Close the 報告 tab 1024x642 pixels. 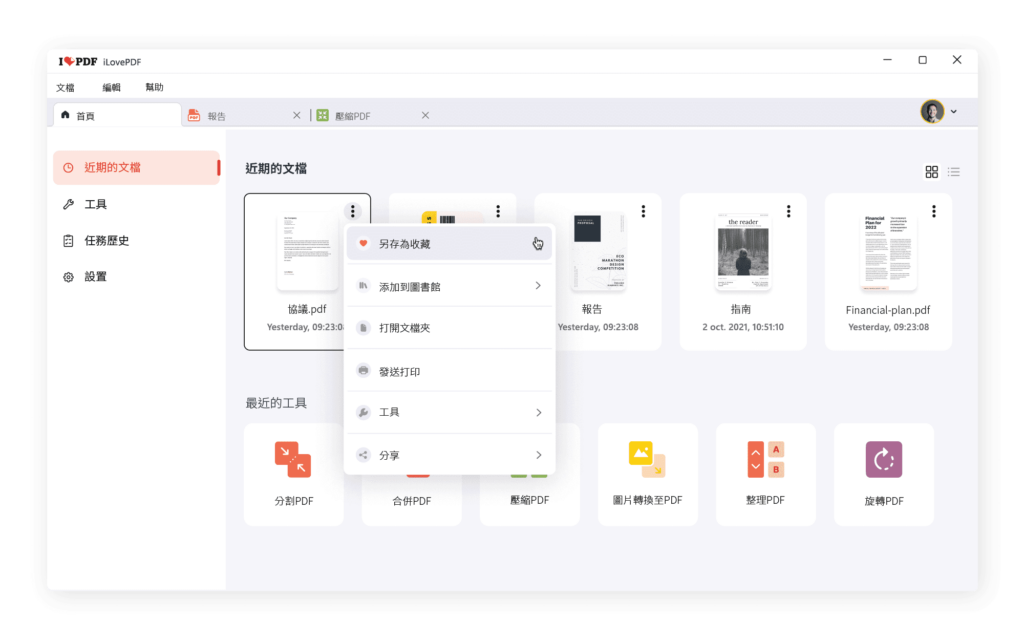296,115
